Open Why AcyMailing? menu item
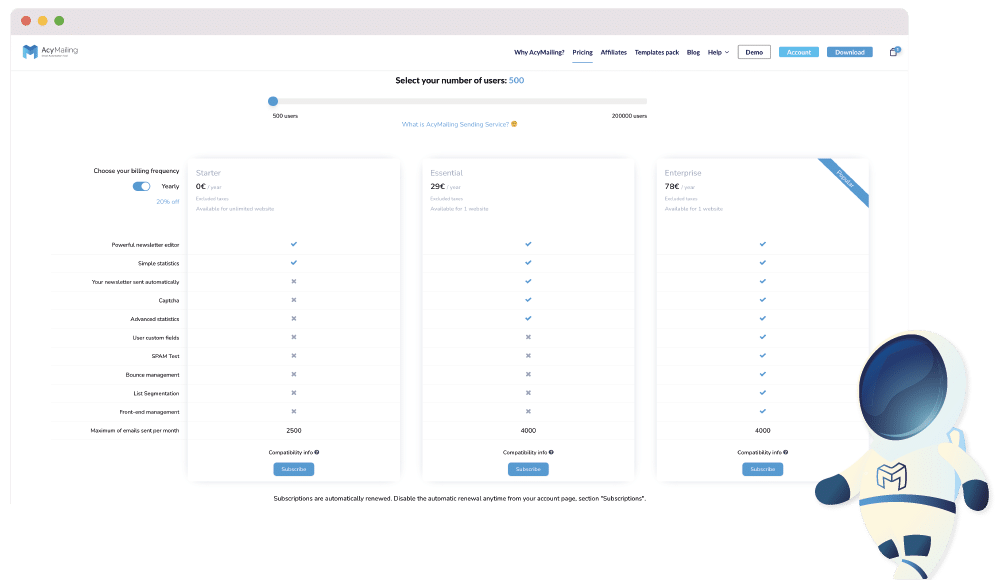 (x=539, y=52)
